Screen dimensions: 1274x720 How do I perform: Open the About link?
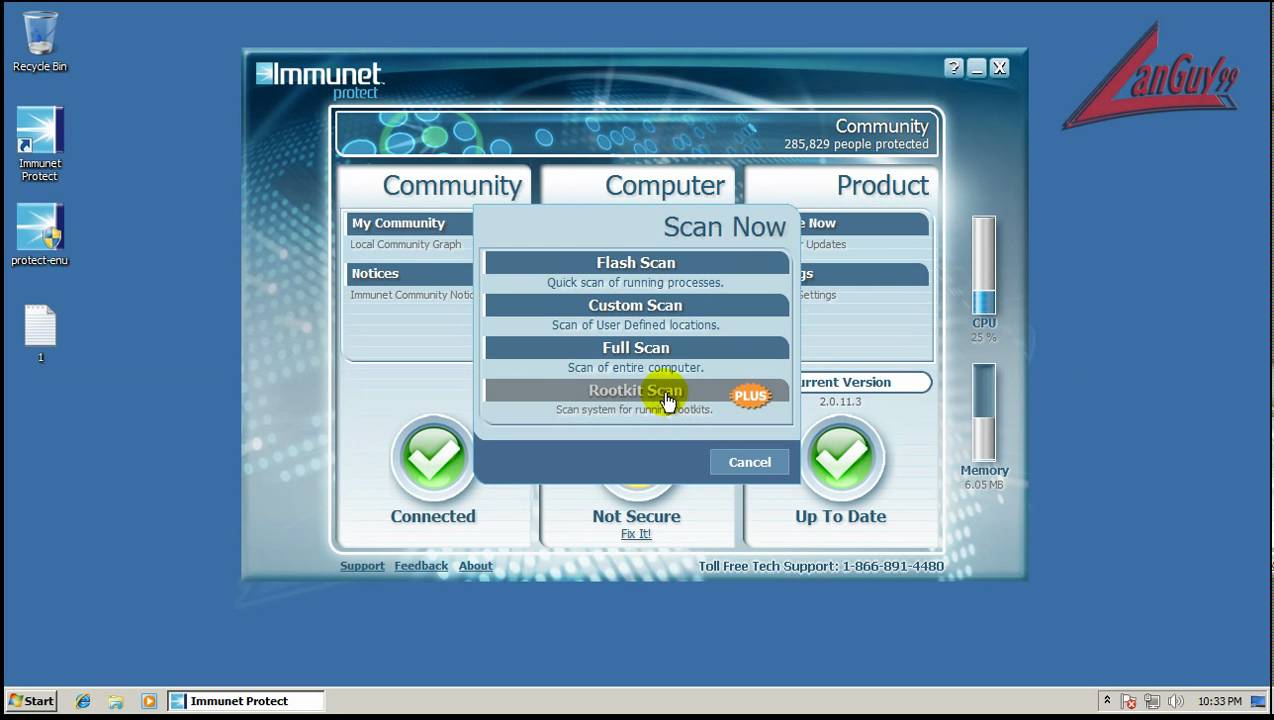[x=475, y=566]
